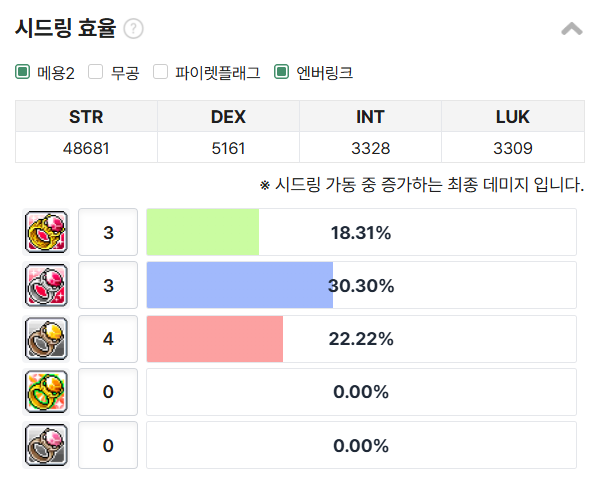Click the green 18.31% efficiency bar
This screenshot has height=483, width=601.
tap(203, 232)
